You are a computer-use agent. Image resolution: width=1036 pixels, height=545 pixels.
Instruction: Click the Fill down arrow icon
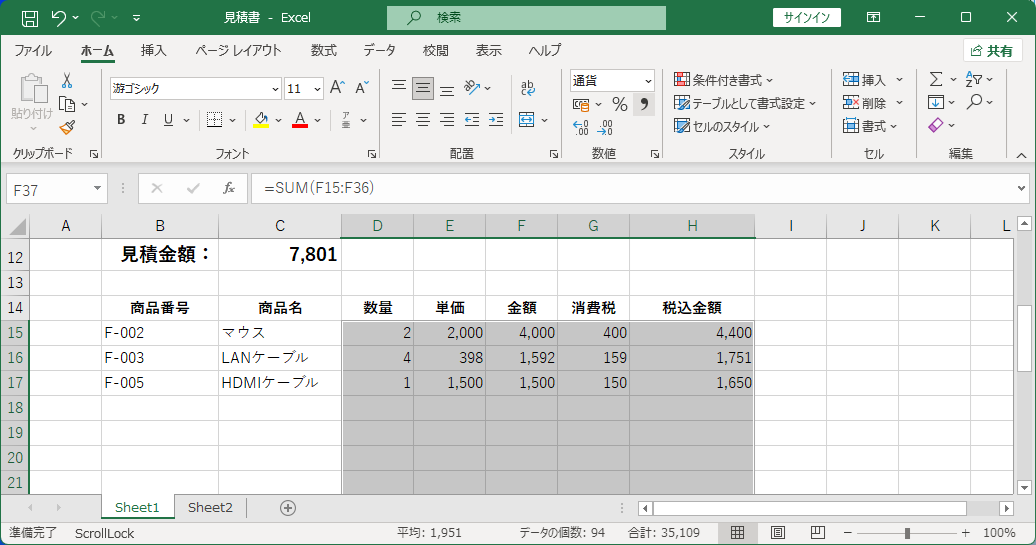(936, 102)
